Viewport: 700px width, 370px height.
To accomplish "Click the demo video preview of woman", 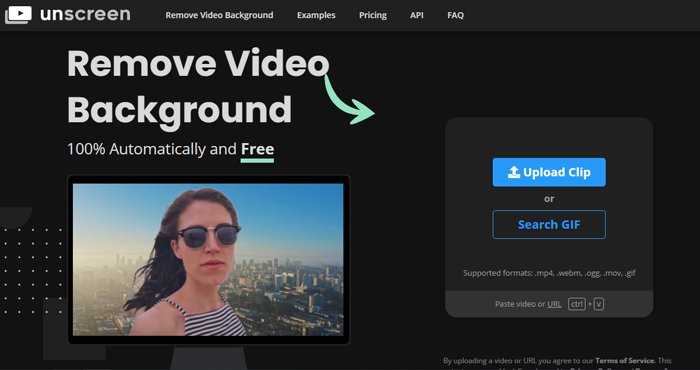I will [208, 259].
